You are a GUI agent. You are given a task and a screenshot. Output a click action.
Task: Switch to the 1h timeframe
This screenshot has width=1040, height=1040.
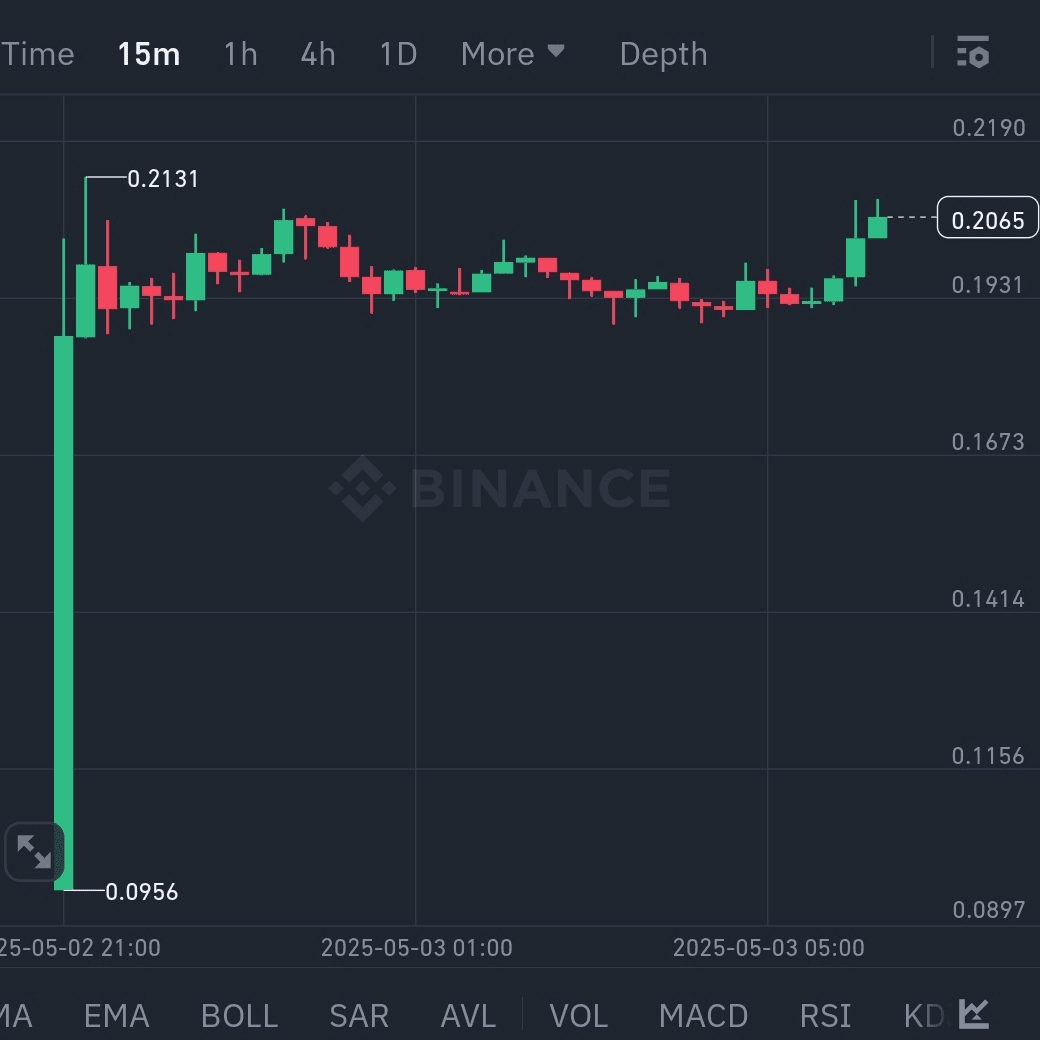pyautogui.click(x=240, y=54)
